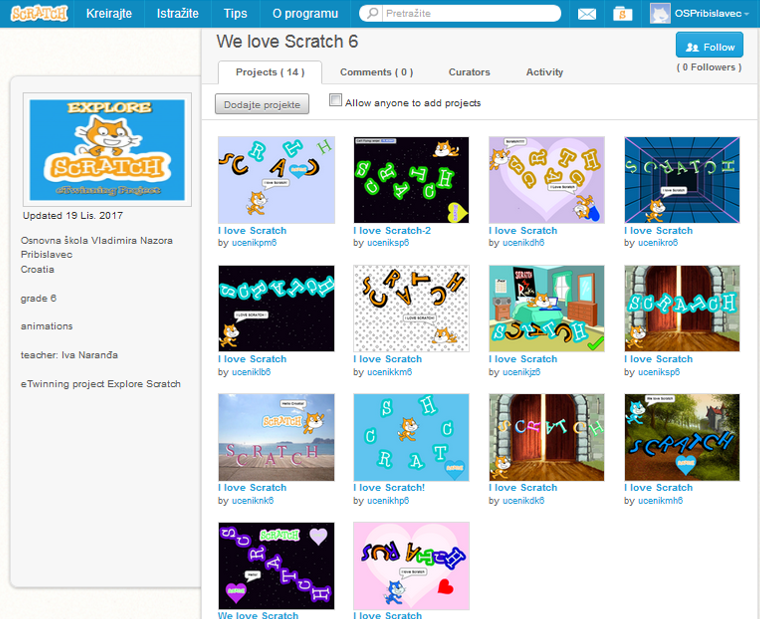This screenshot has height=619, width=760.
Task: Open forest path project thumbnail by ucenikmh6
Action: pyautogui.click(x=682, y=437)
